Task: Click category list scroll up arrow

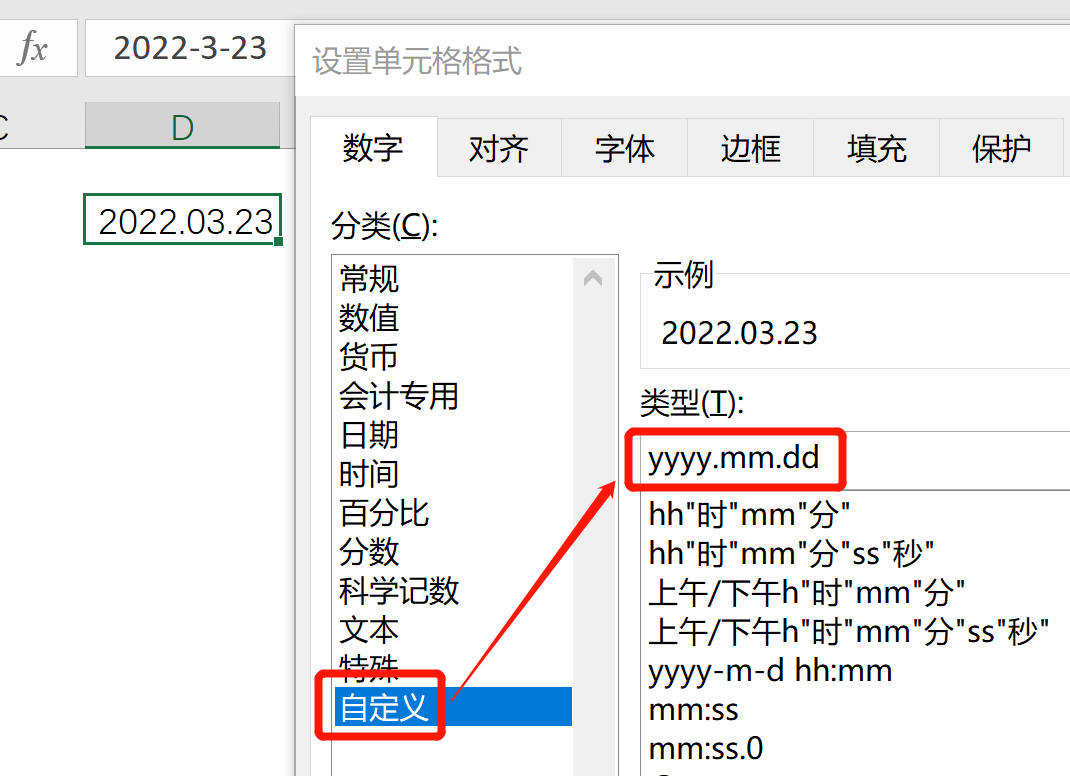Action: pyautogui.click(x=593, y=278)
